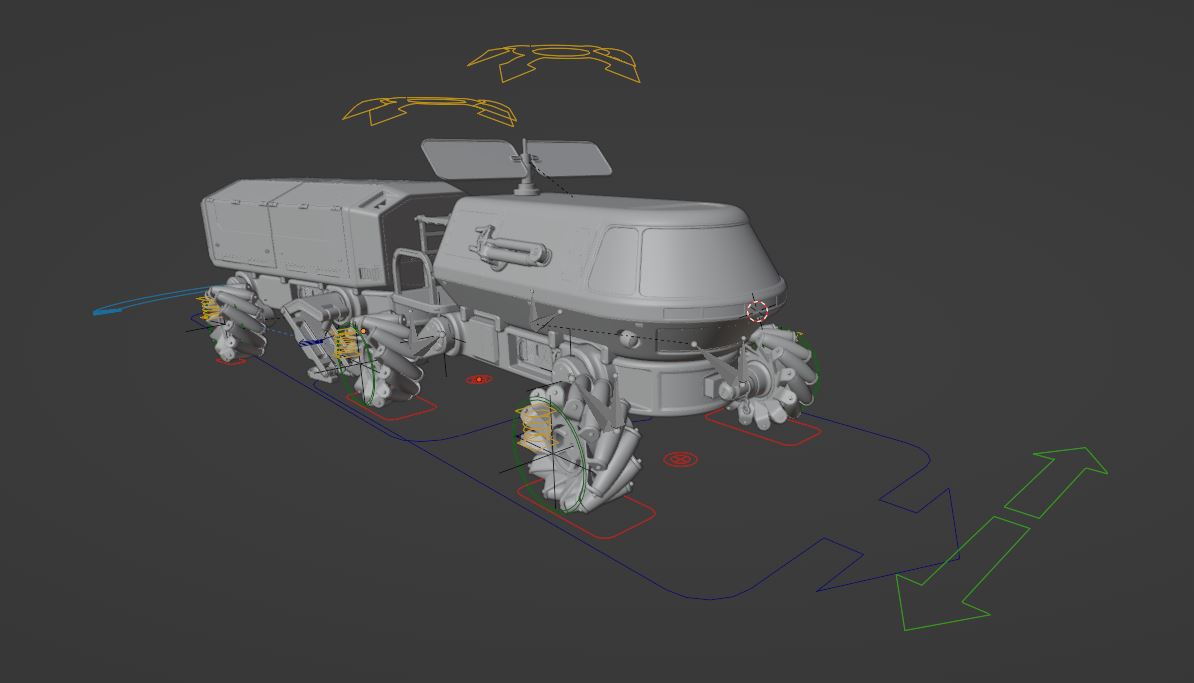
Task: Select the red circular target between rear axles
Action: click(478, 379)
